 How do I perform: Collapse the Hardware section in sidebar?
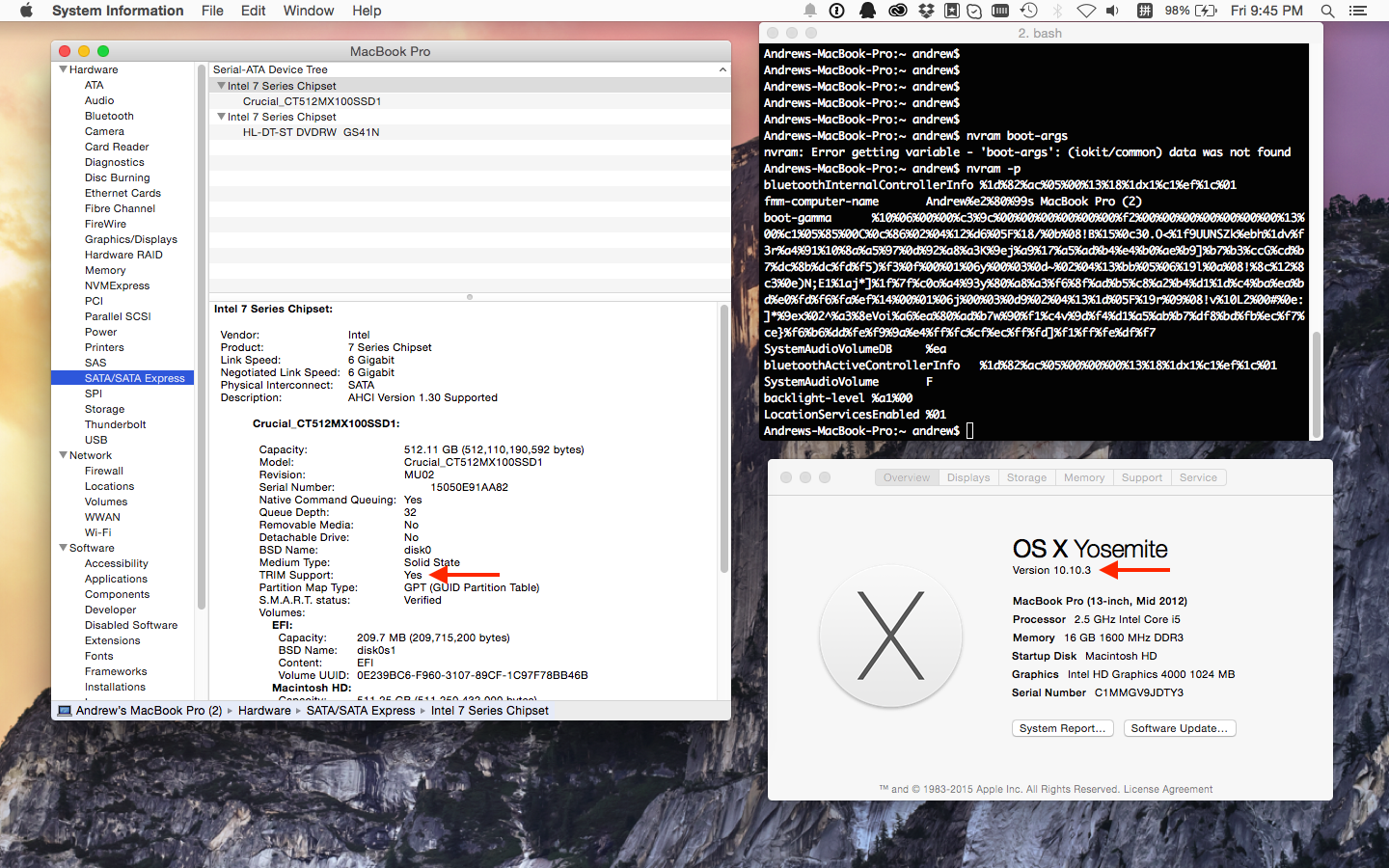tap(64, 69)
